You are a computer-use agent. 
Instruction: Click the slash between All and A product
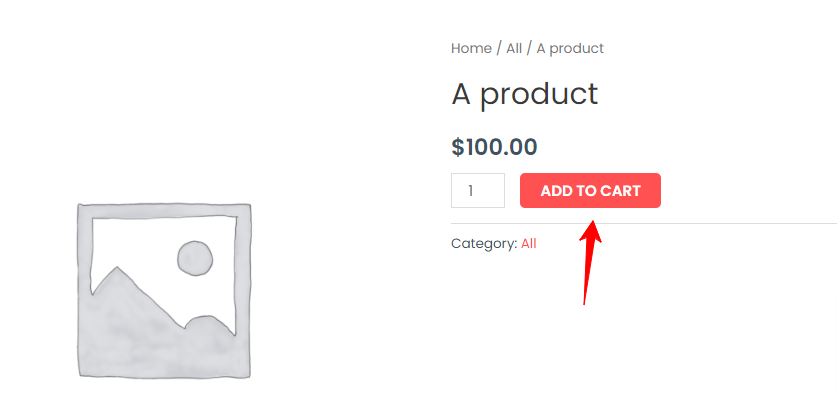(529, 49)
